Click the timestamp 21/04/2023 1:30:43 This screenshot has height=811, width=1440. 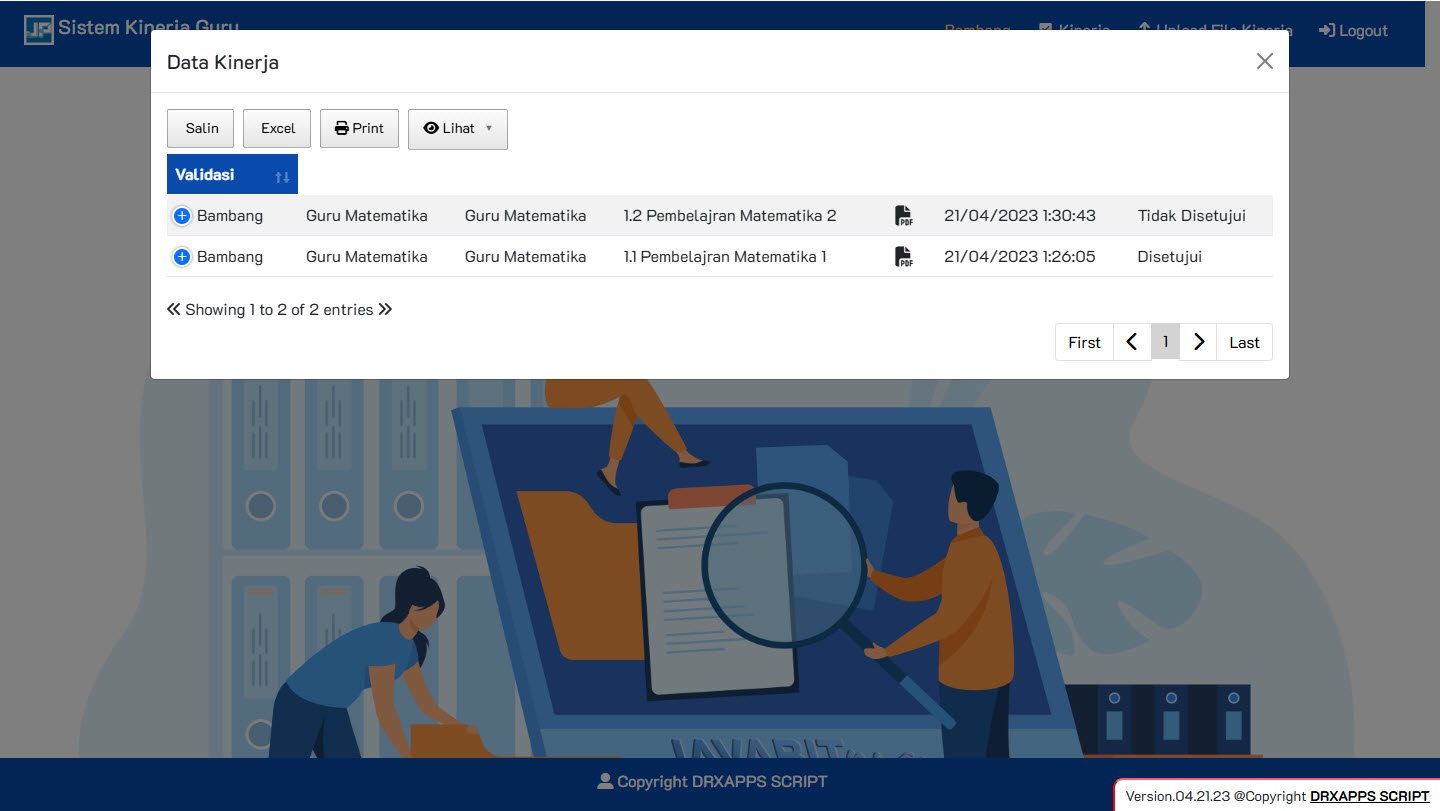pyautogui.click(x=1019, y=216)
